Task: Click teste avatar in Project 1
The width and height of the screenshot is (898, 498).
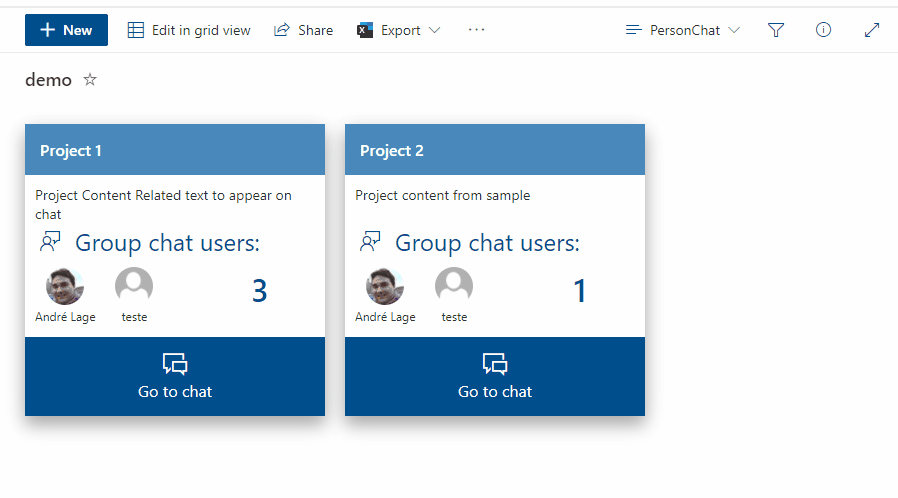Action: click(x=134, y=286)
